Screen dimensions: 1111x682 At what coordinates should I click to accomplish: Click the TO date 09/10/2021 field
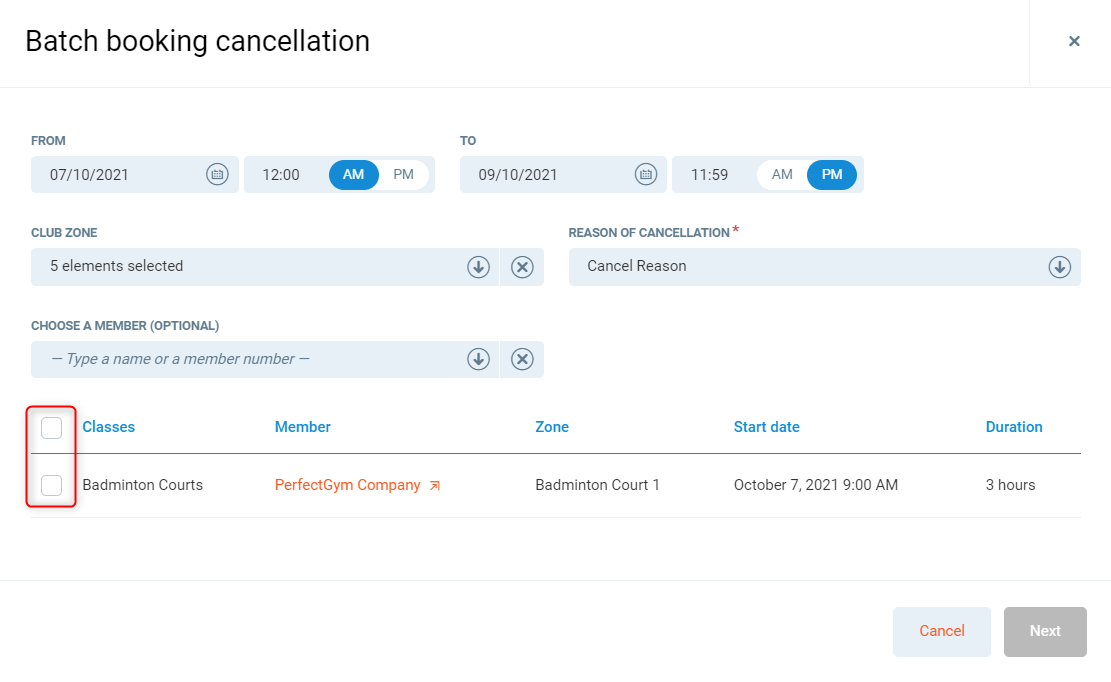point(540,174)
